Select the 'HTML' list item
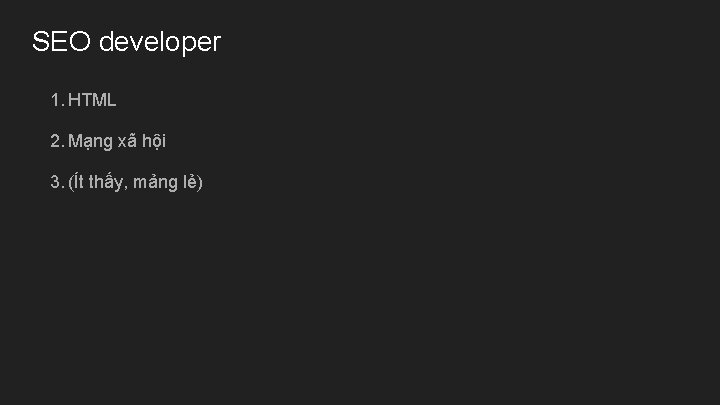Viewport: 720px width, 405px height. click(93, 100)
